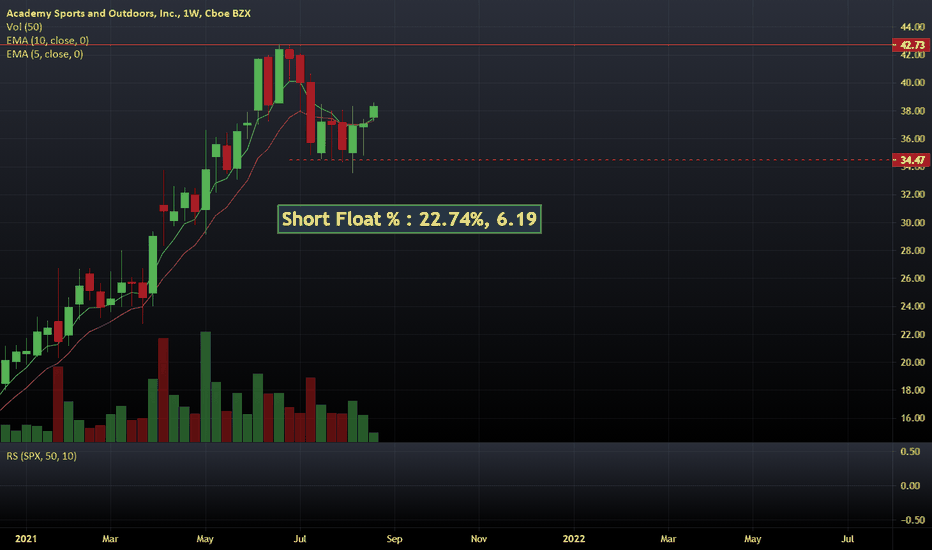The image size is (932, 550).
Task: Click the Mar label after 2022
Action: pos(668,539)
